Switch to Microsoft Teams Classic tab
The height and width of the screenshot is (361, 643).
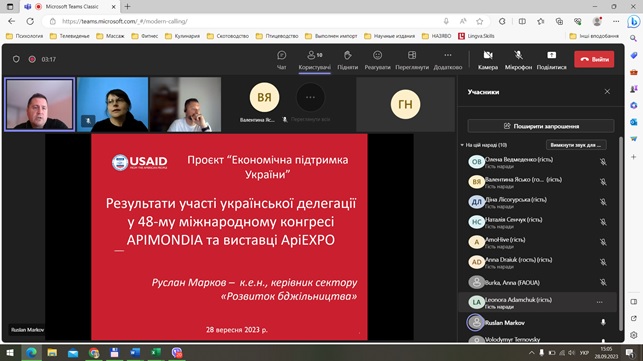(x=70, y=7)
